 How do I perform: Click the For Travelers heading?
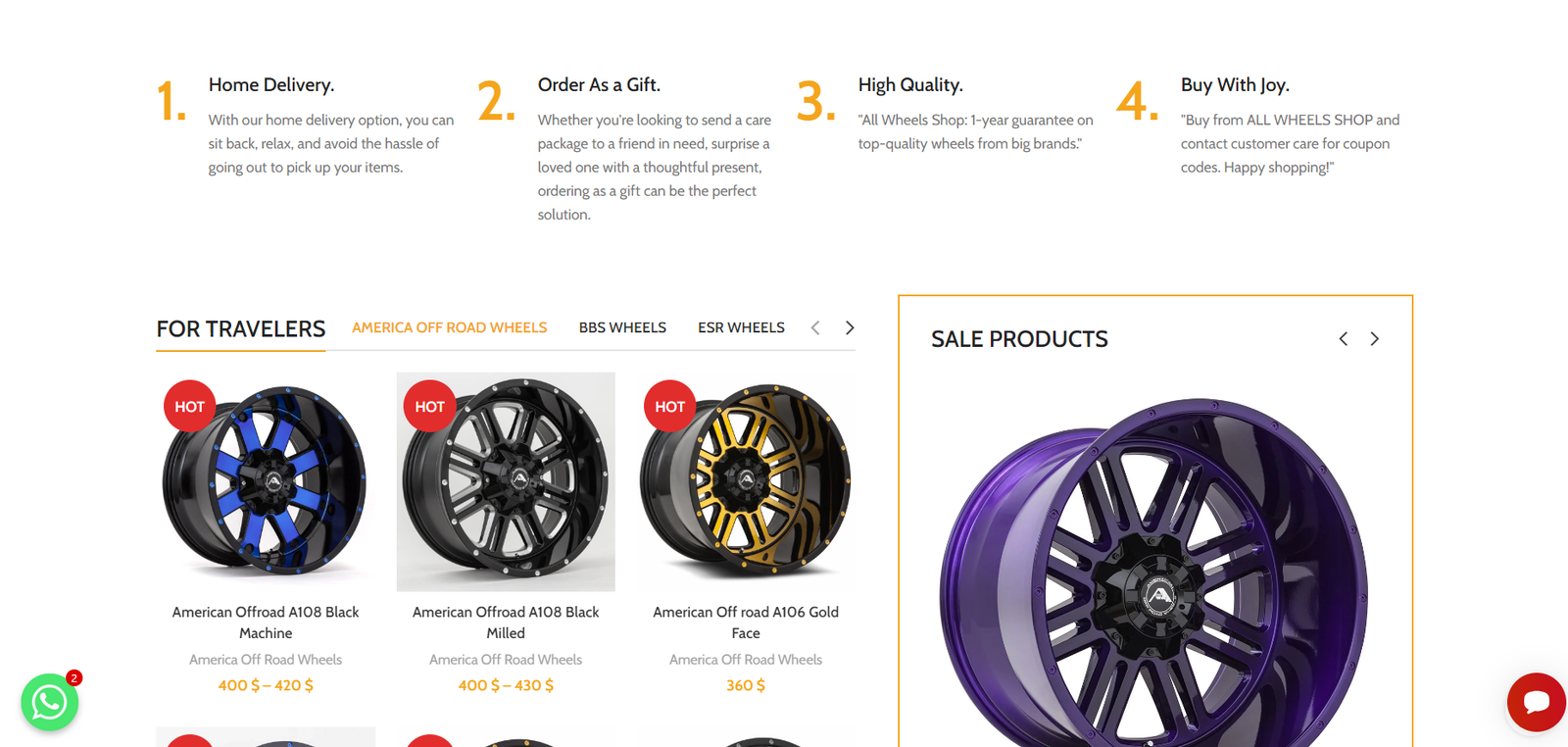(x=241, y=329)
